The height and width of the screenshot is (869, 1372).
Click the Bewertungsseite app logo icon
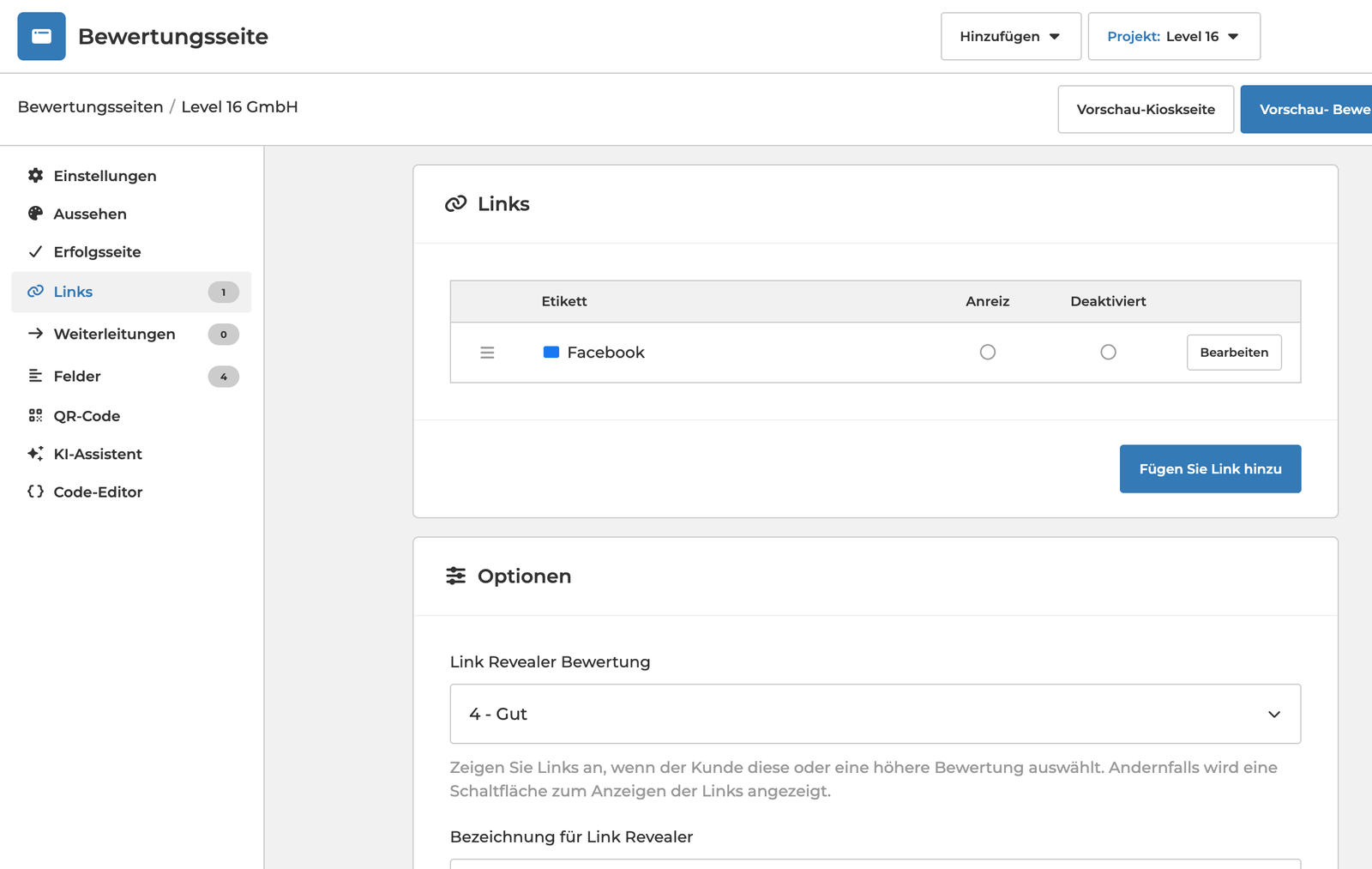pos(41,36)
